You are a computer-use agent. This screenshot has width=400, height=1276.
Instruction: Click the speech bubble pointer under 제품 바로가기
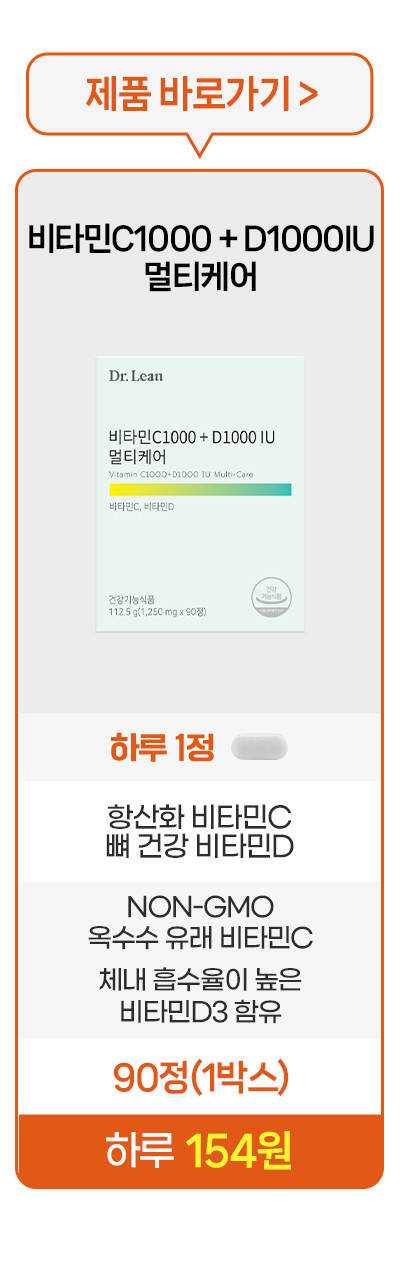200,145
